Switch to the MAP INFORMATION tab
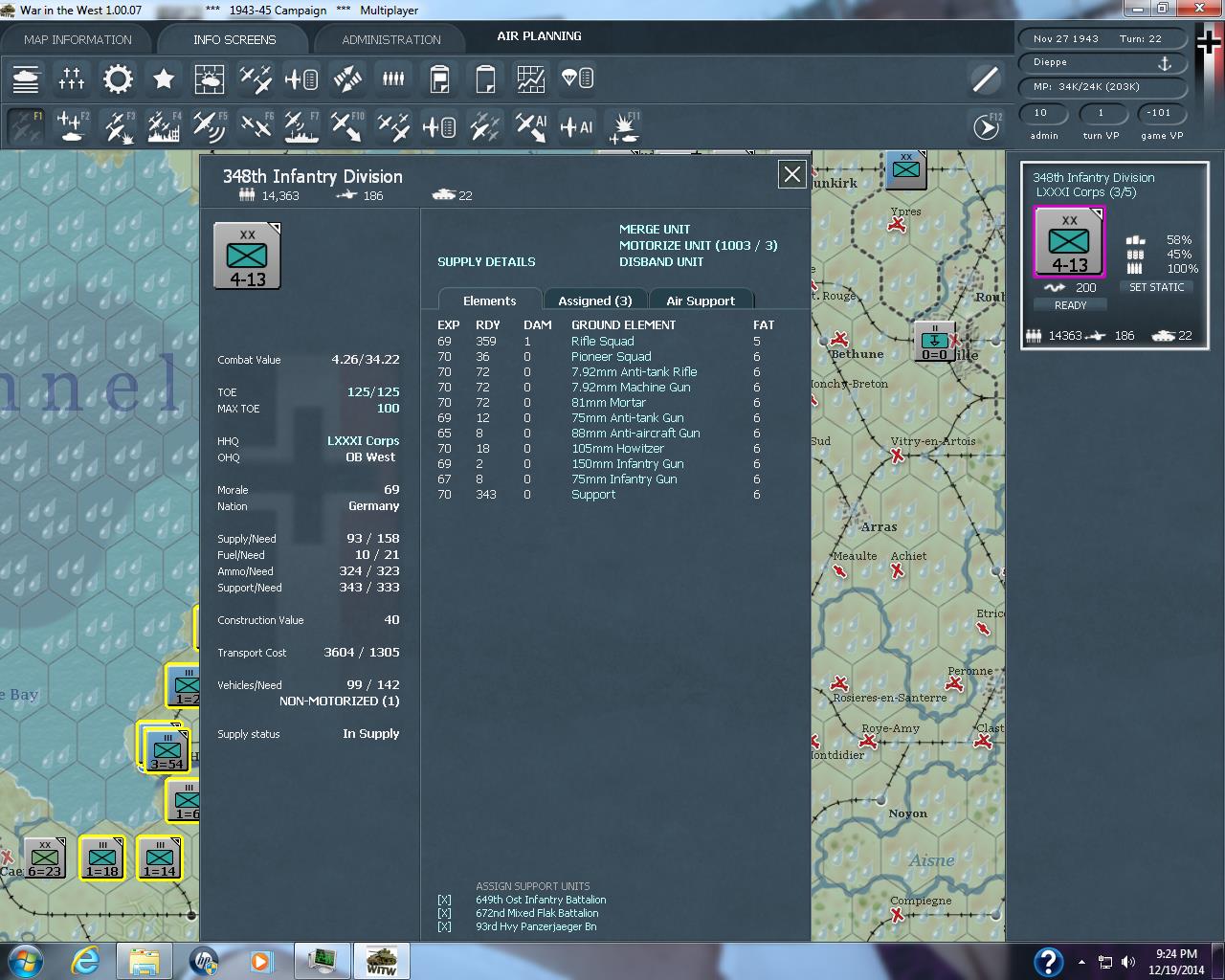 [78, 39]
